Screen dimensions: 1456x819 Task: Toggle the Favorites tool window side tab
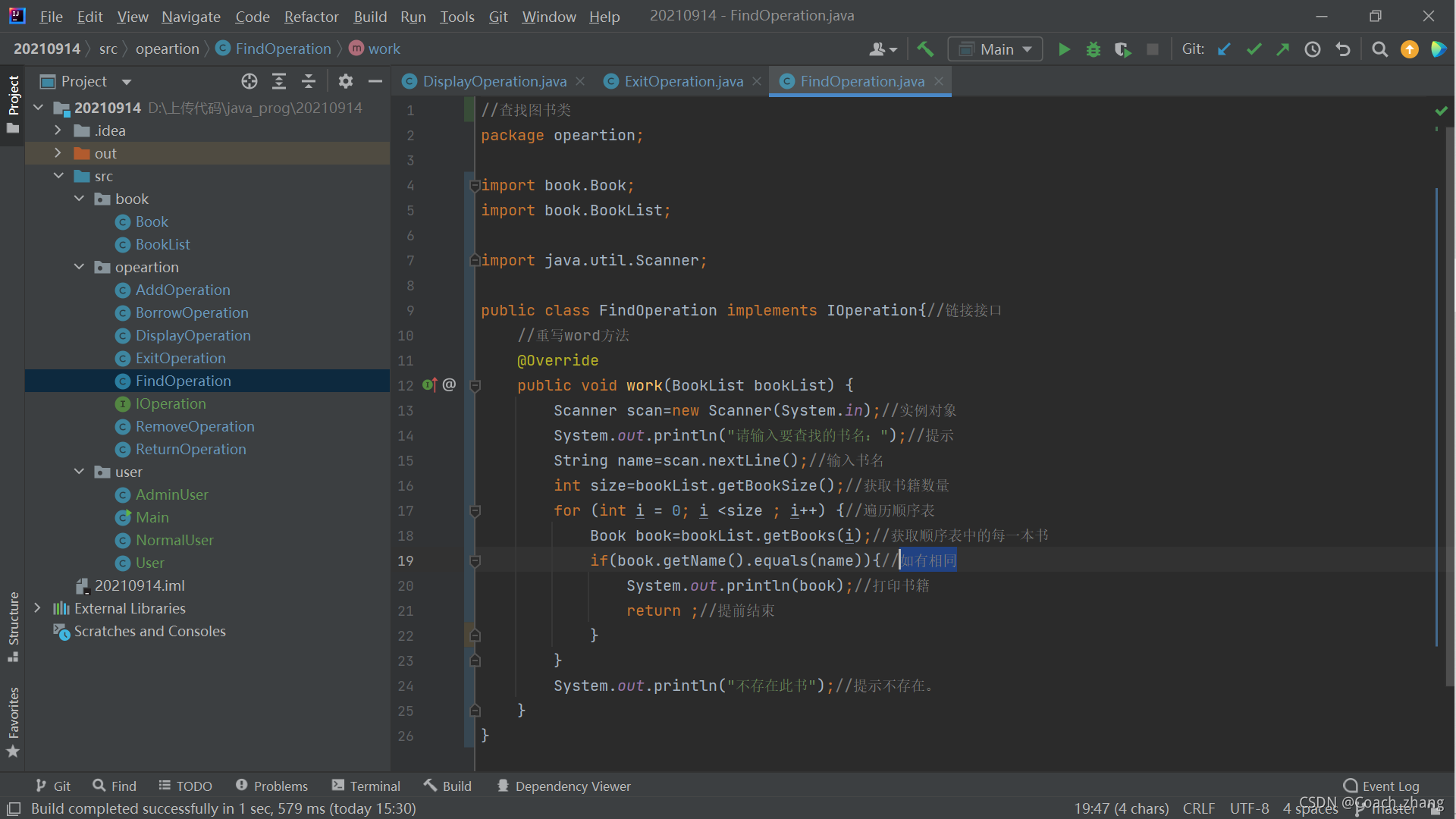13,722
